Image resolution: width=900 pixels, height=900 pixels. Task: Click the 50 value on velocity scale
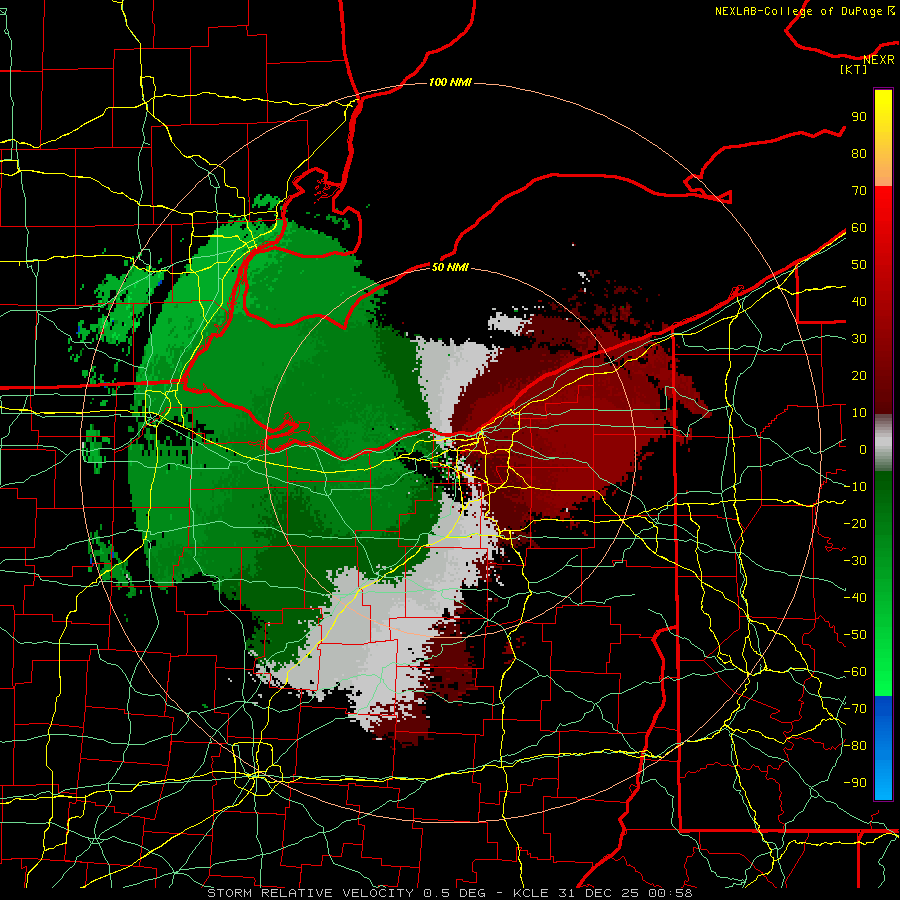pos(859,265)
